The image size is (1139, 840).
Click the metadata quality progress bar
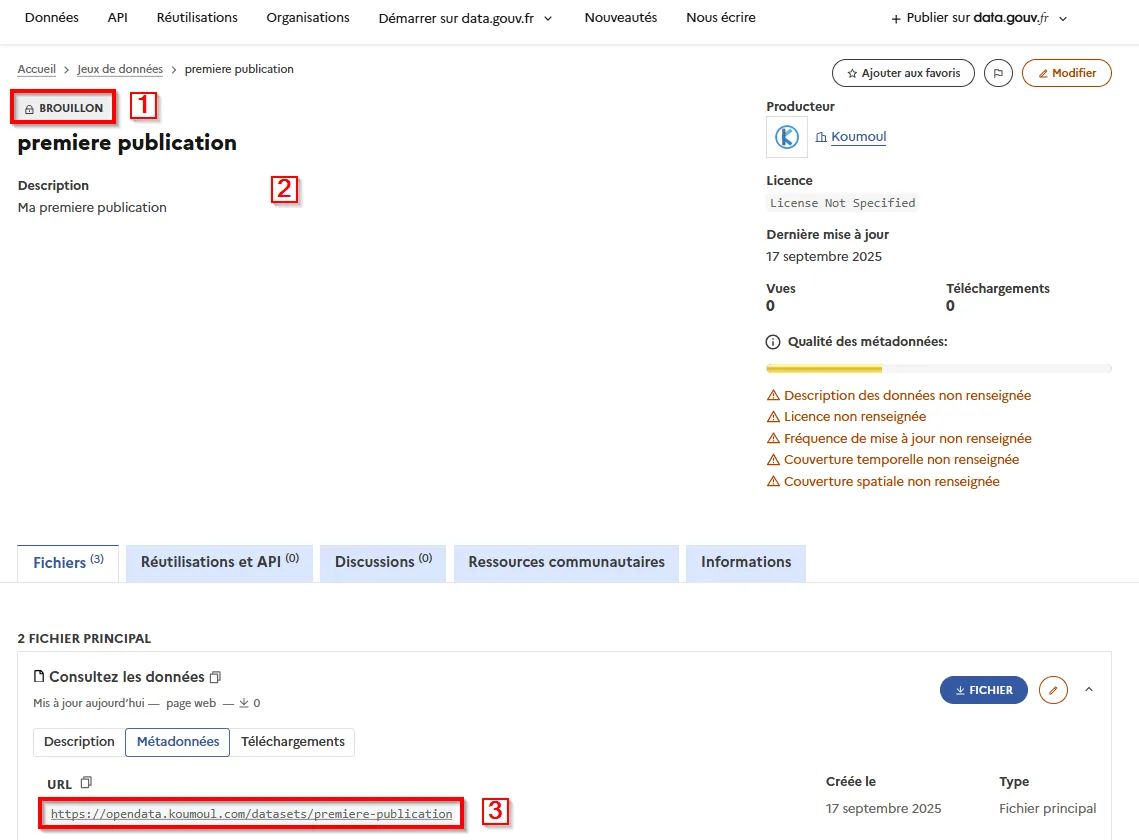coord(939,369)
